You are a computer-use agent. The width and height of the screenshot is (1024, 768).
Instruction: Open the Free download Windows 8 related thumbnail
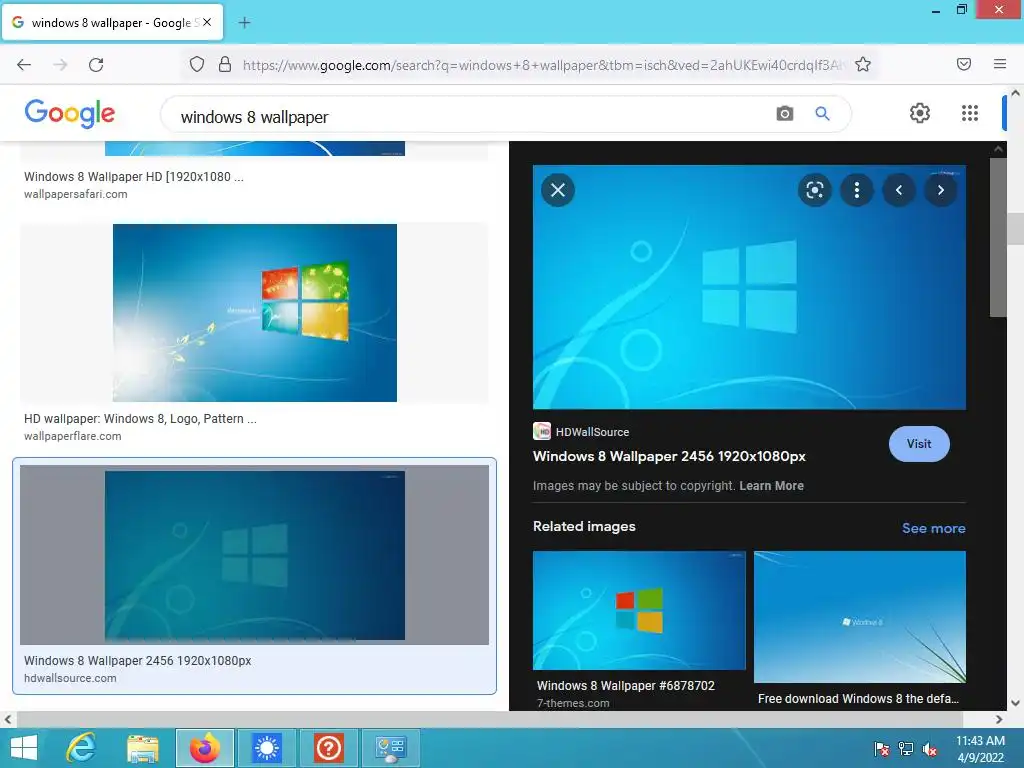(859, 617)
